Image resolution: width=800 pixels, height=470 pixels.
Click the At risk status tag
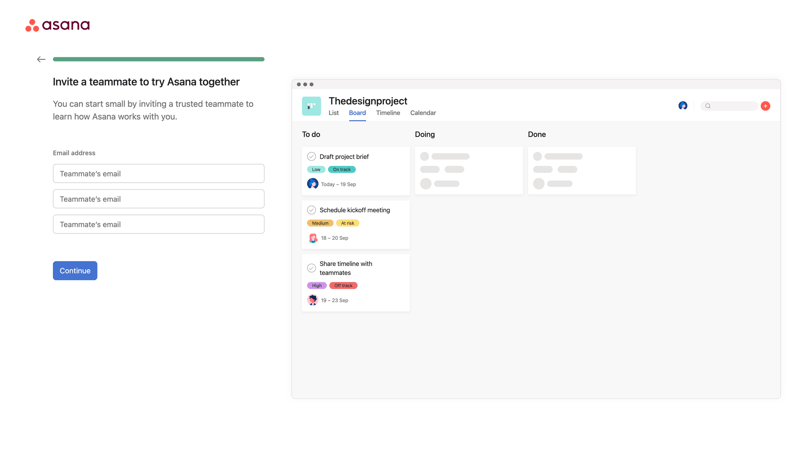[x=347, y=223]
